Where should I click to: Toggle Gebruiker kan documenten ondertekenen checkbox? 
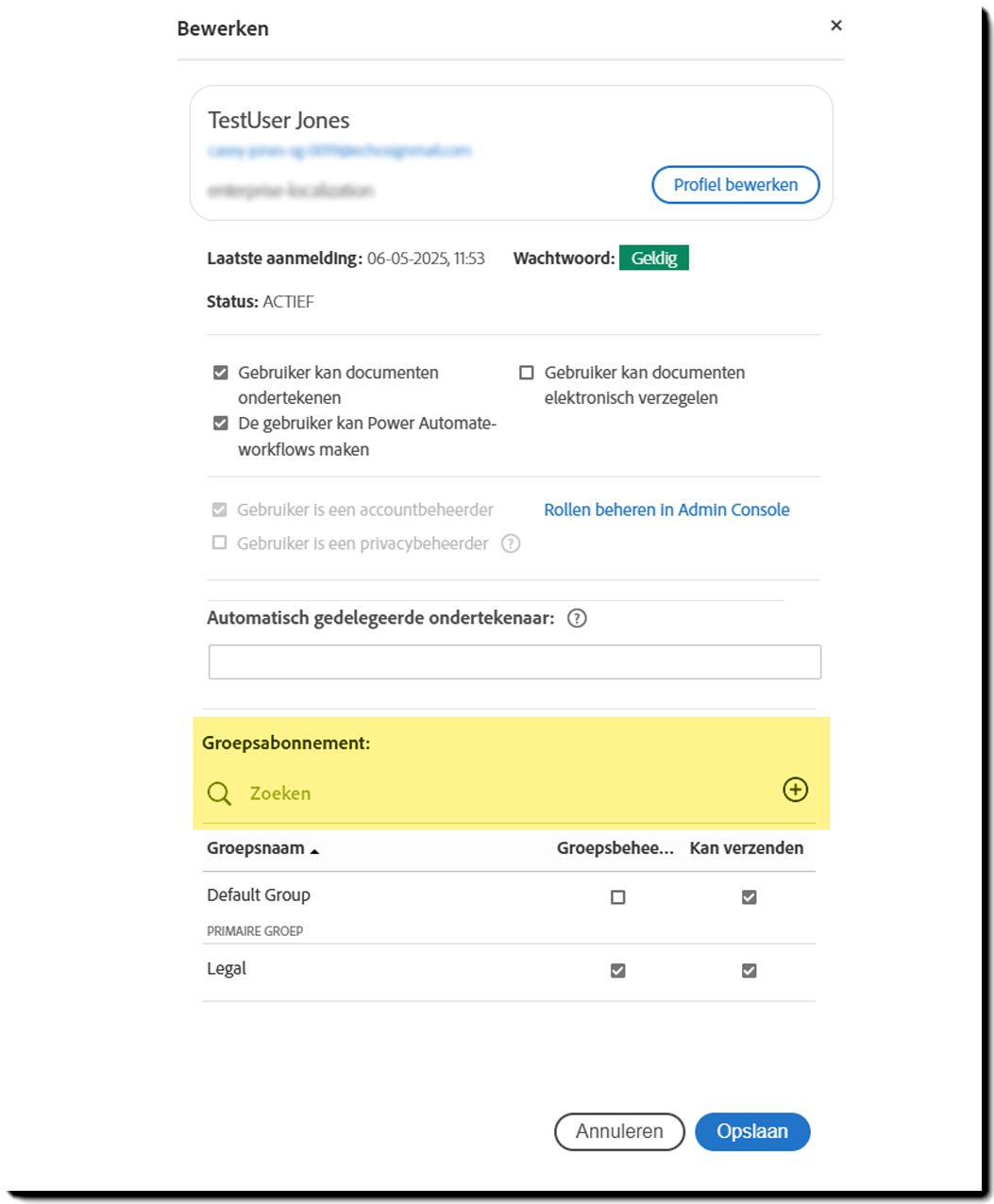coord(220,373)
